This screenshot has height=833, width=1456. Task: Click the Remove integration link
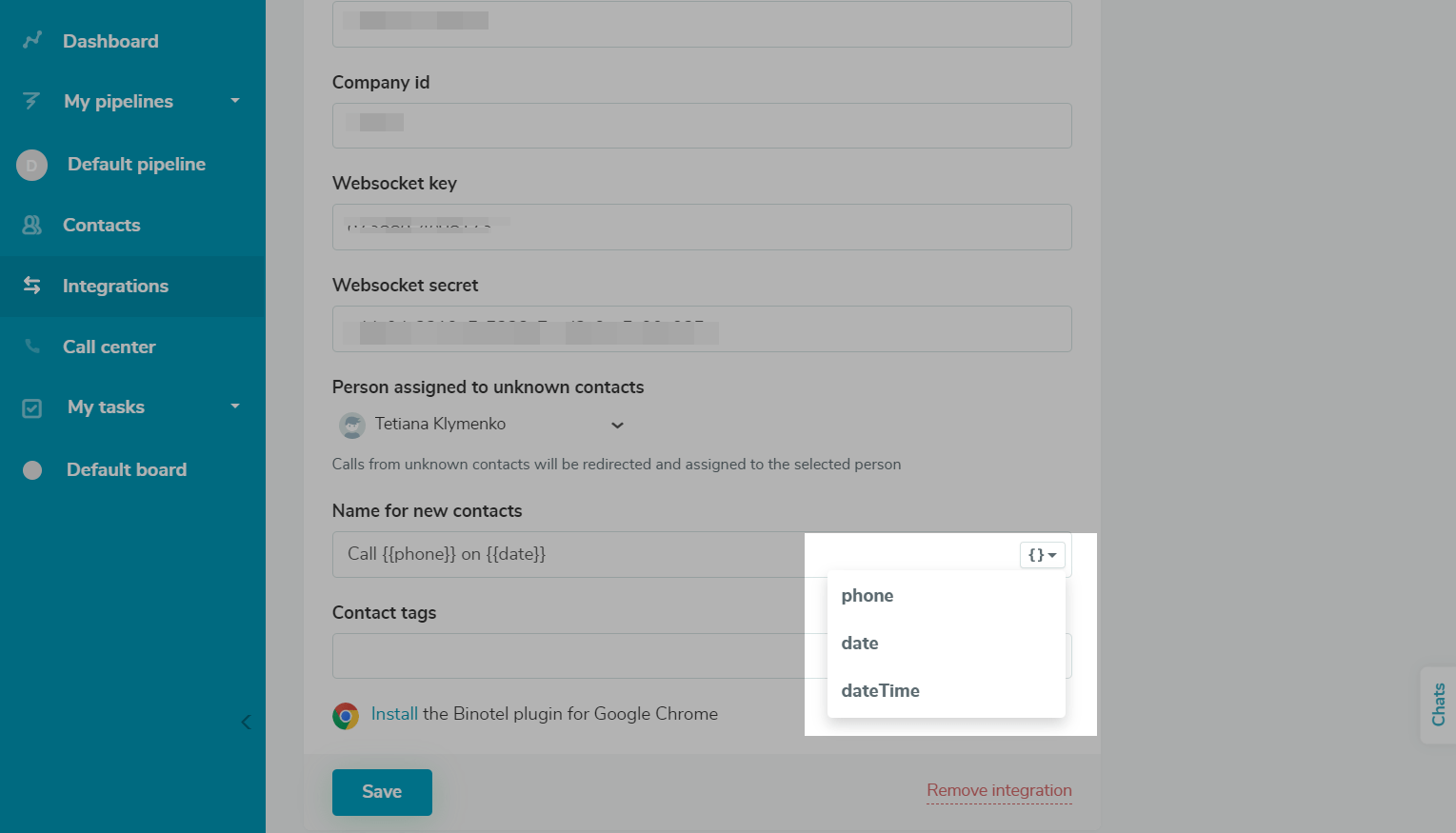point(999,790)
